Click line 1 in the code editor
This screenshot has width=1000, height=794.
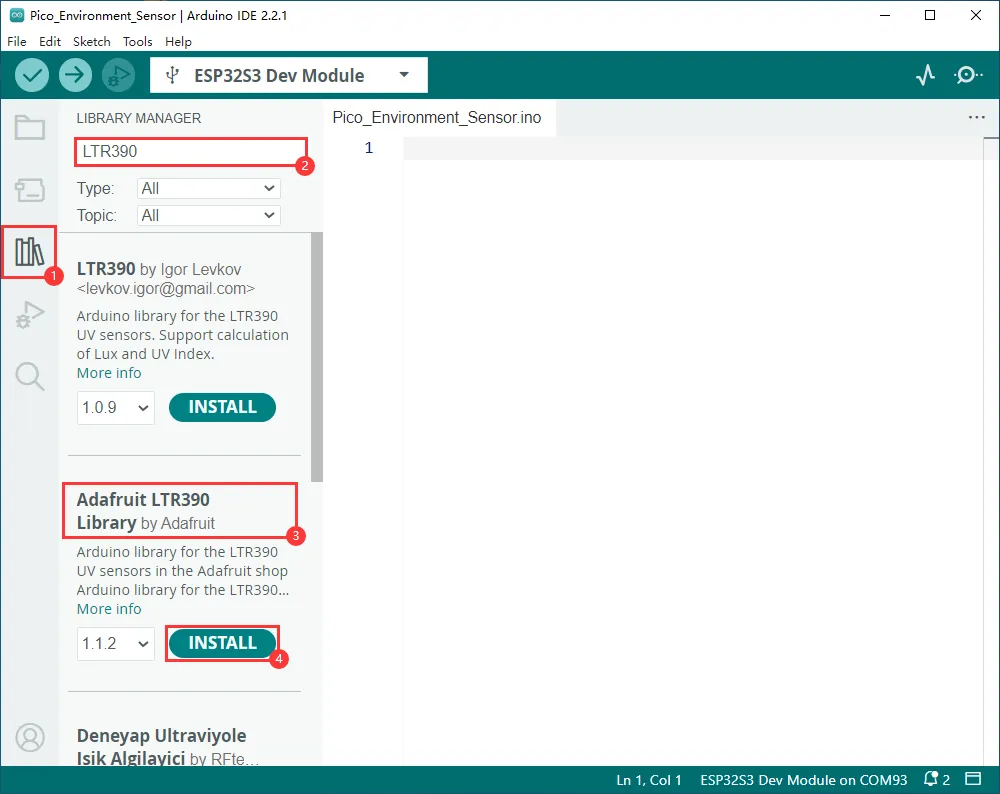tap(693, 148)
